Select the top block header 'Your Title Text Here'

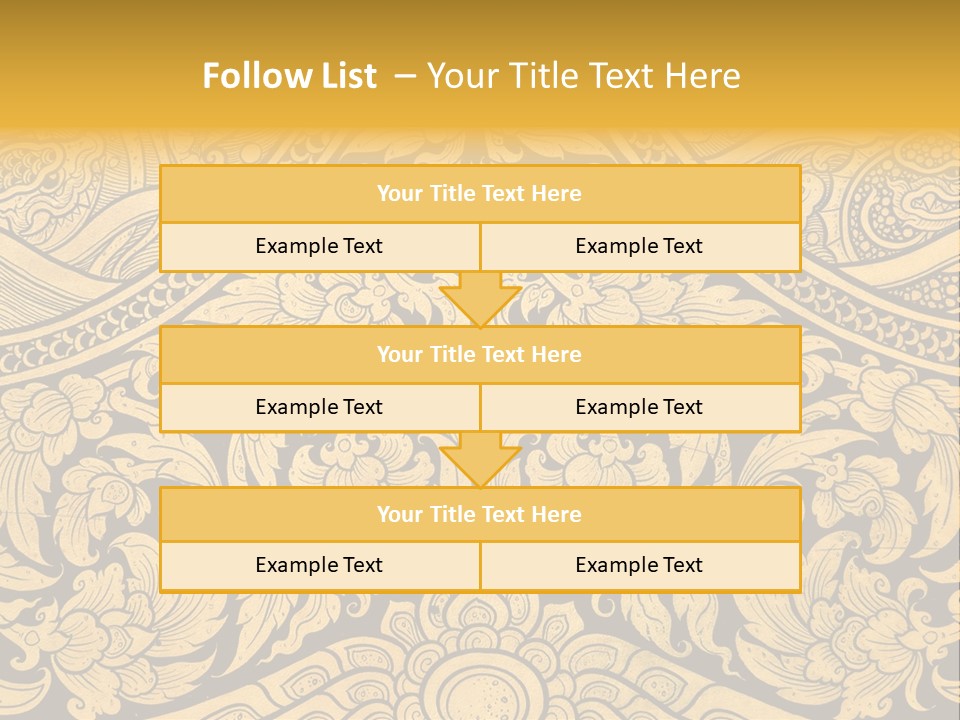[x=481, y=193]
